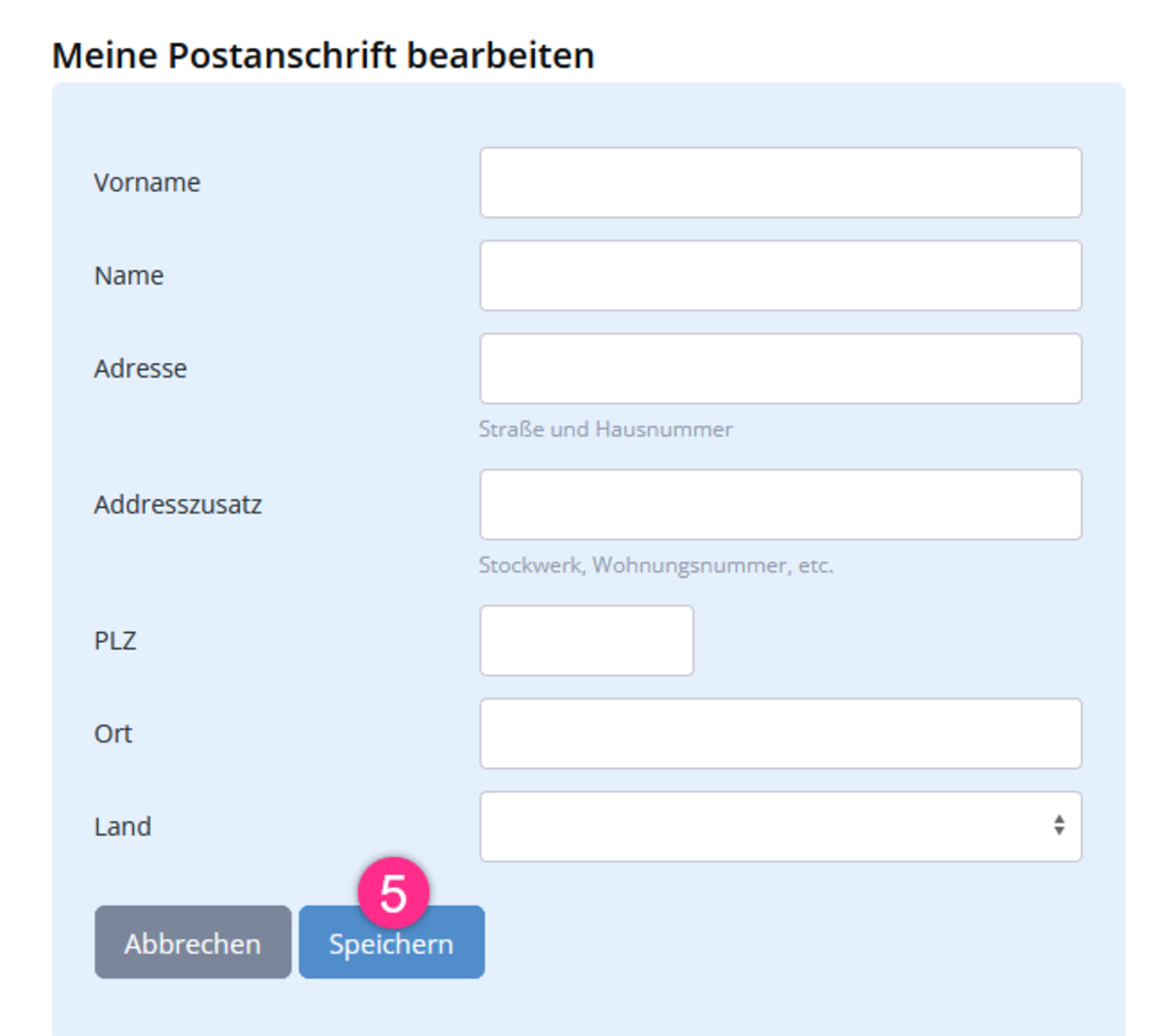Click the Vorname label text

point(147,183)
